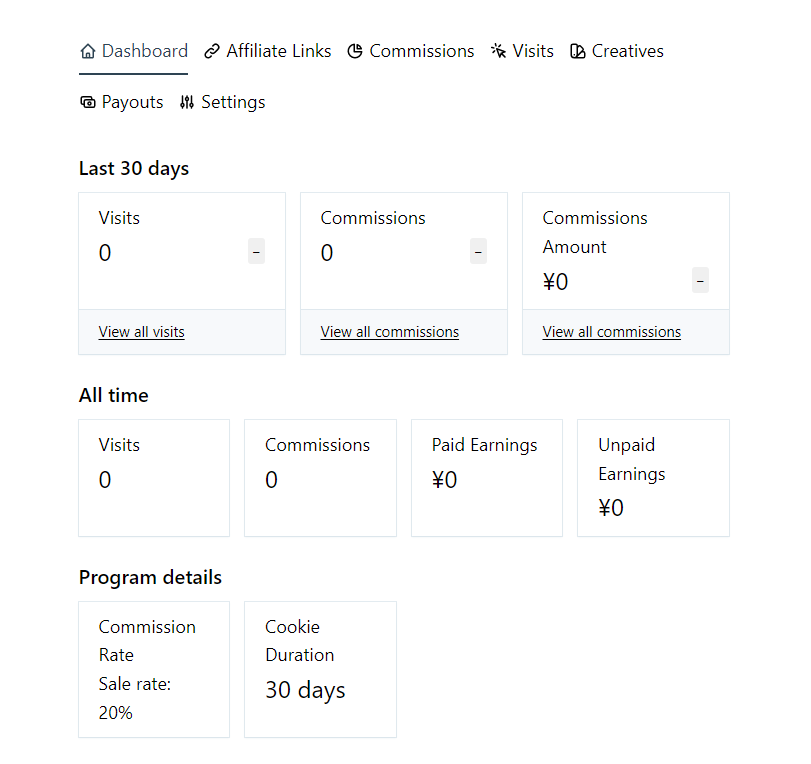Screen dimensions: 811x764
Task: Click the Commissions pie chart icon
Action: click(x=355, y=51)
